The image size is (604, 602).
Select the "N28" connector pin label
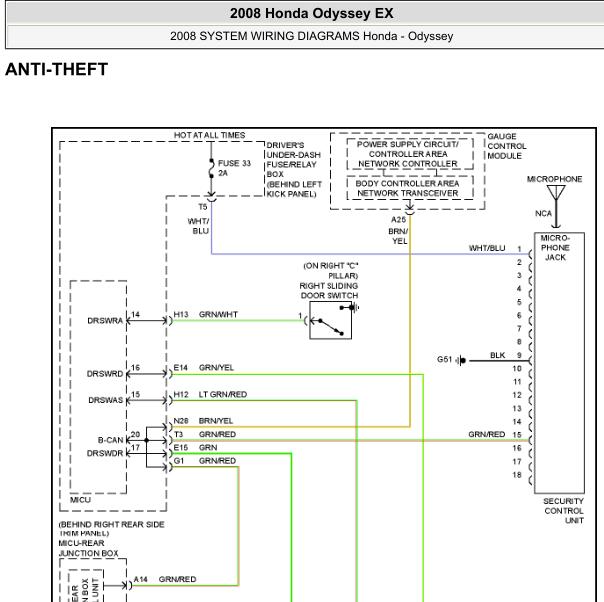coord(181,421)
